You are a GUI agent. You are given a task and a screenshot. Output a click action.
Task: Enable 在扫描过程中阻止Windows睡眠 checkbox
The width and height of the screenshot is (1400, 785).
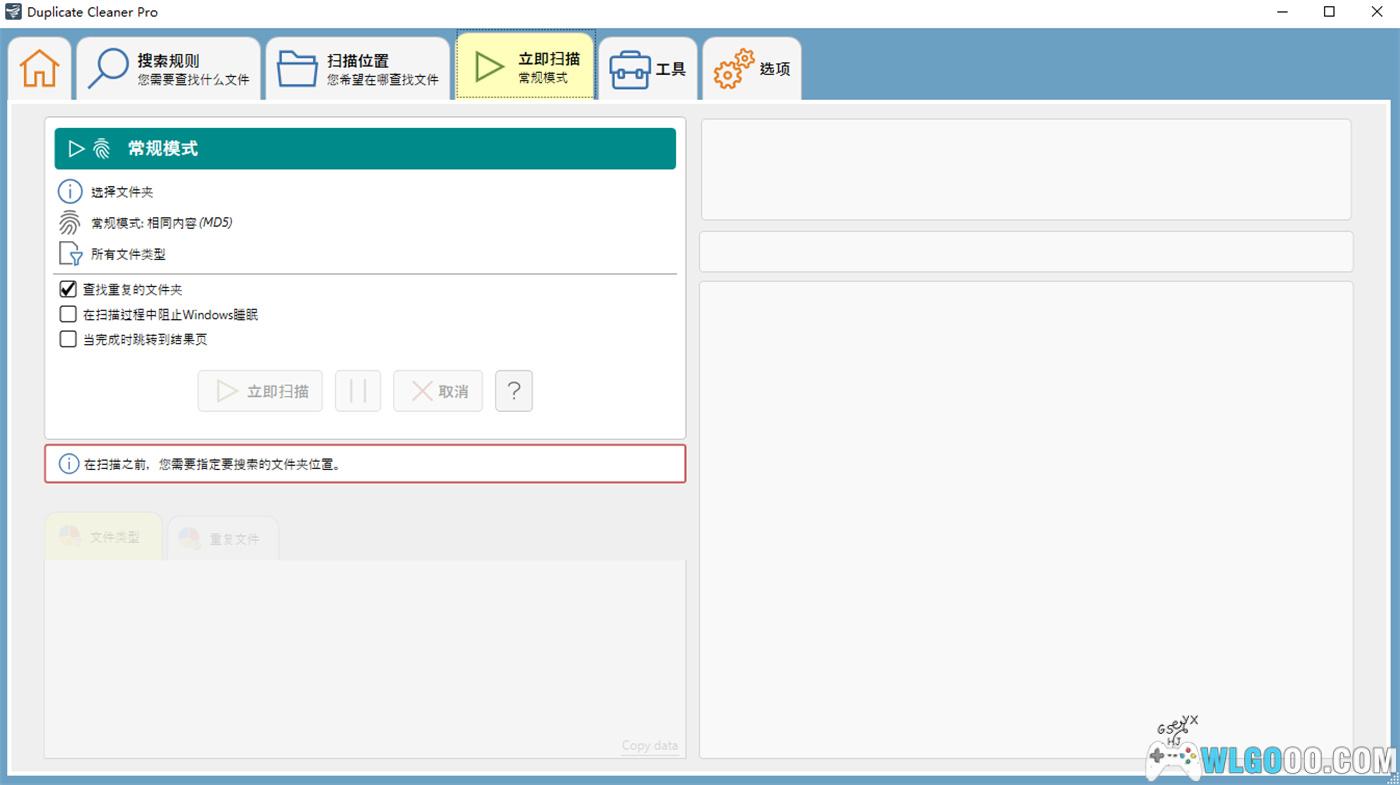(x=68, y=314)
